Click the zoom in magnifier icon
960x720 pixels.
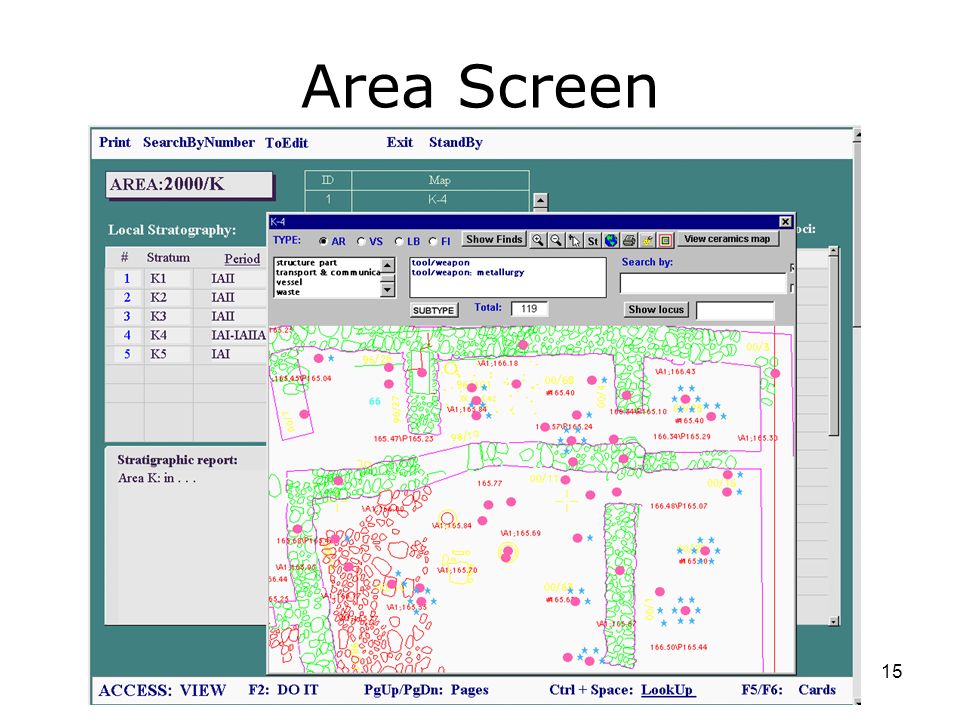(x=538, y=240)
